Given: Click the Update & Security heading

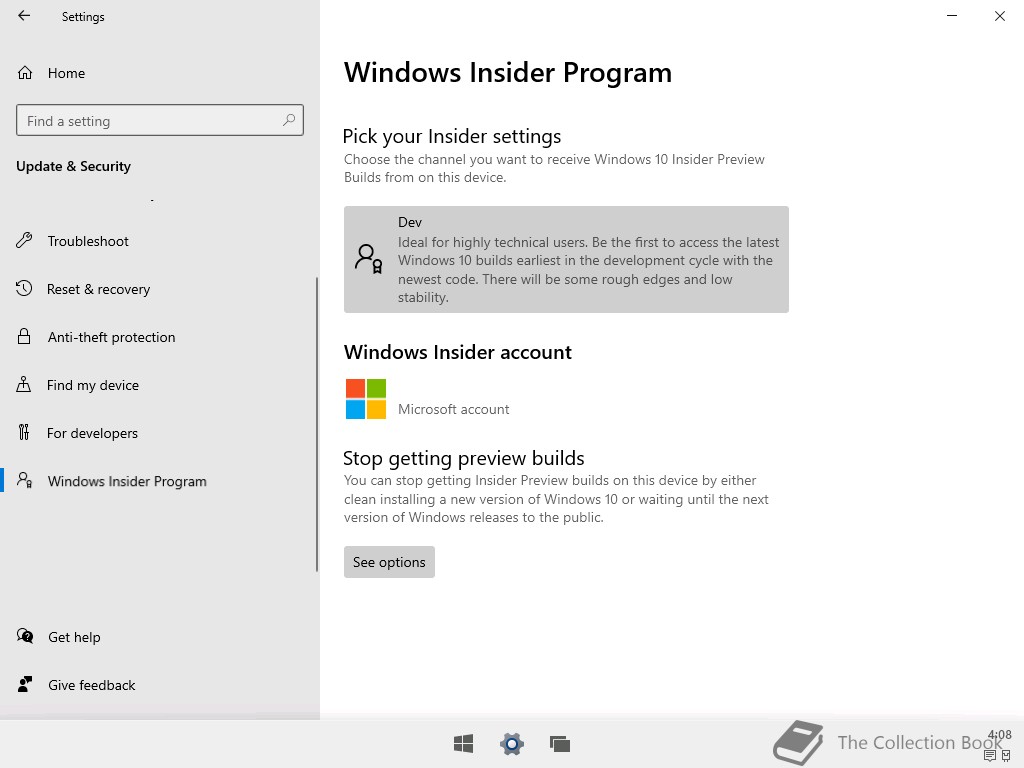Looking at the screenshot, I should pos(73,167).
